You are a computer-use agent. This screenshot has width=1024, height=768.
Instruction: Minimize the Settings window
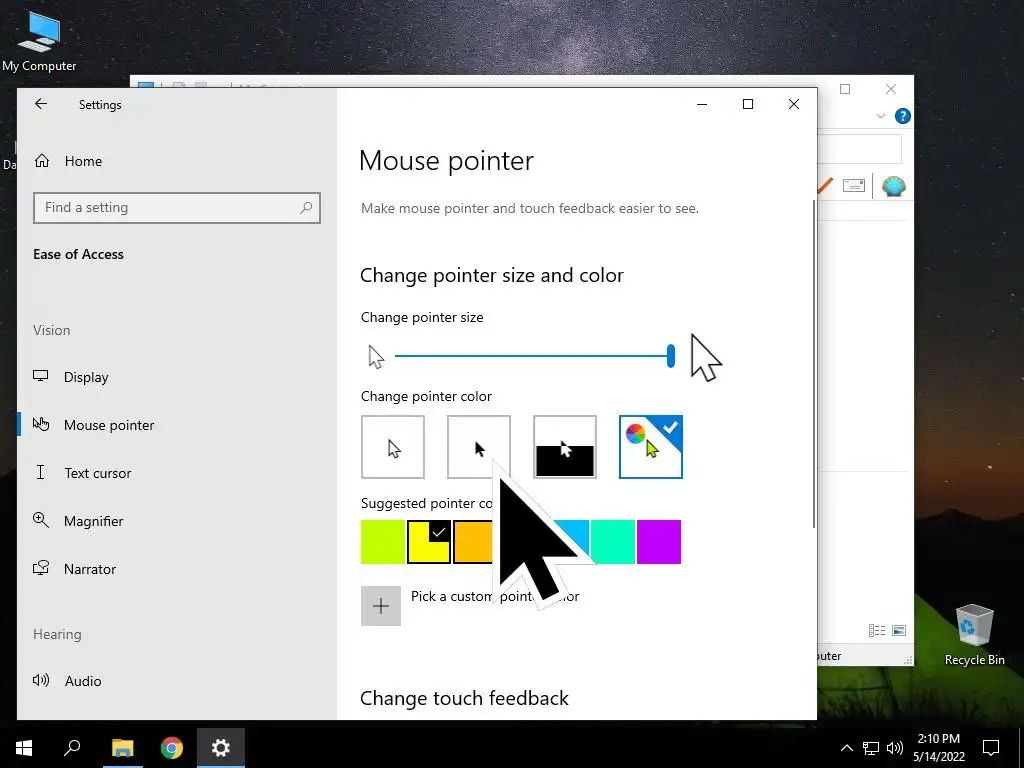click(x=702, y=104)
